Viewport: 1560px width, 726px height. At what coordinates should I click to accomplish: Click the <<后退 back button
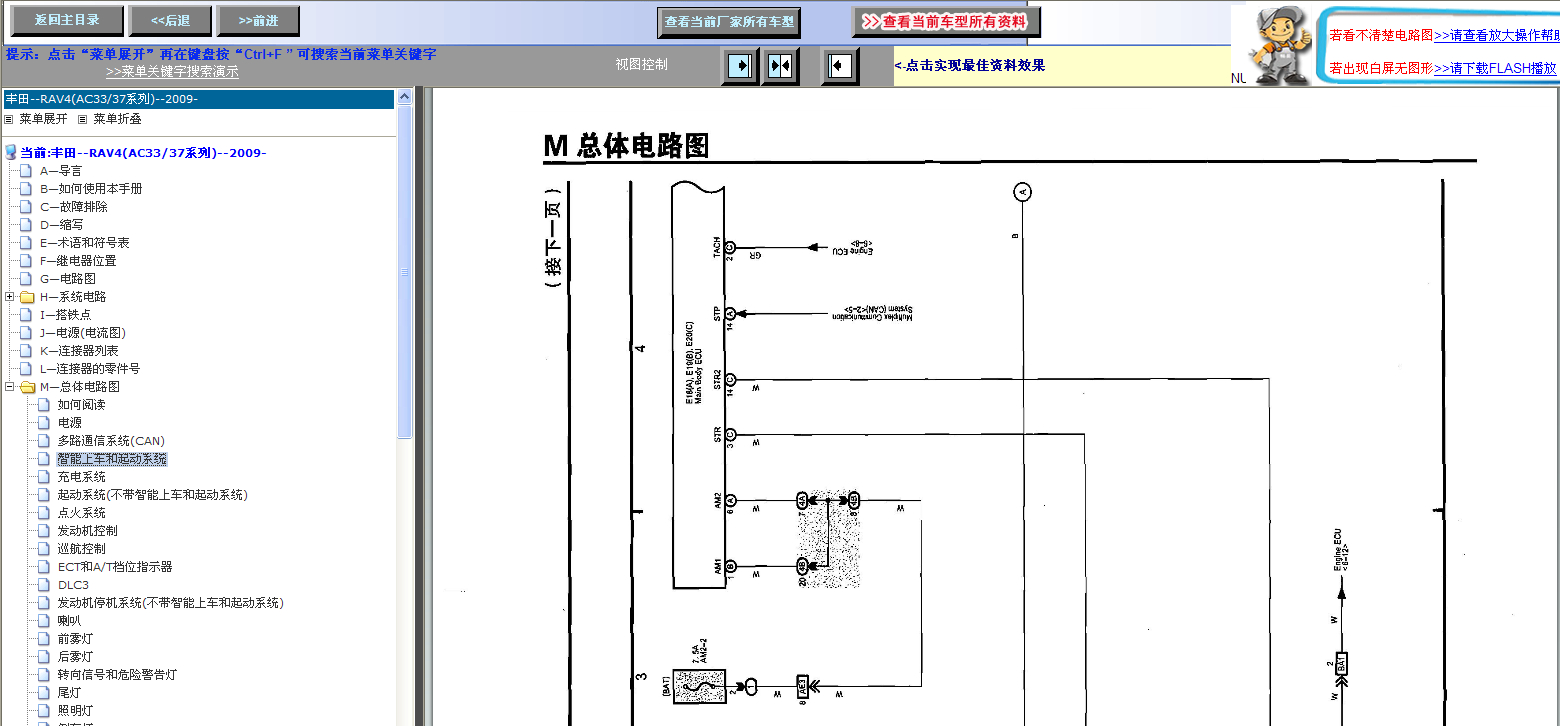171,20
